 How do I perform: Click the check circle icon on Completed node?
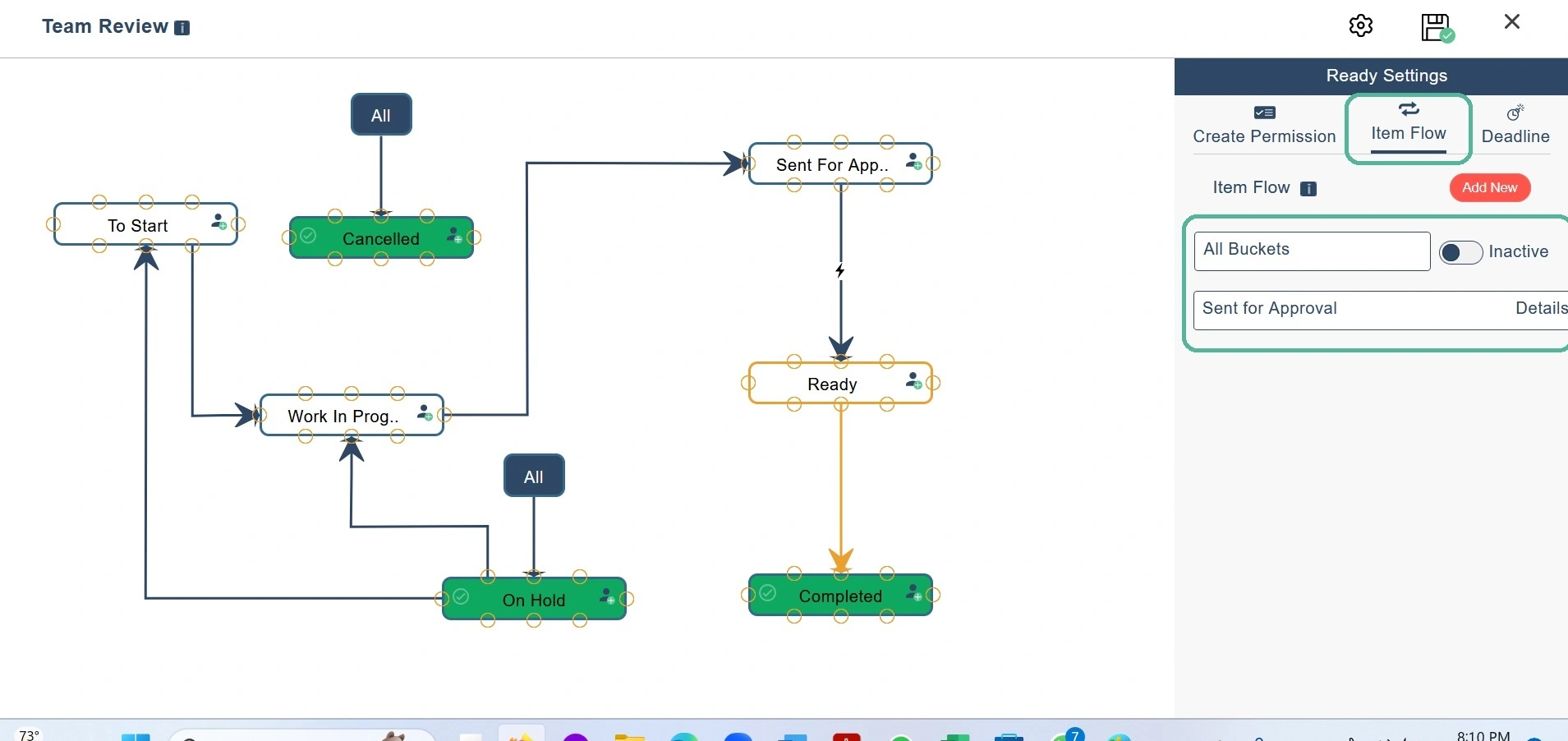(x=767, y=592)
